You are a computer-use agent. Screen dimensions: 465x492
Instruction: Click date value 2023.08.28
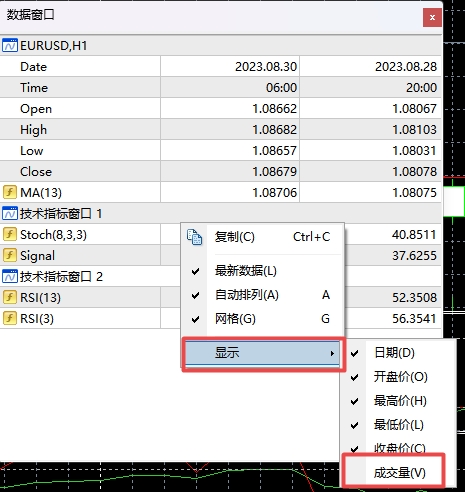click(x=406, y=67)
